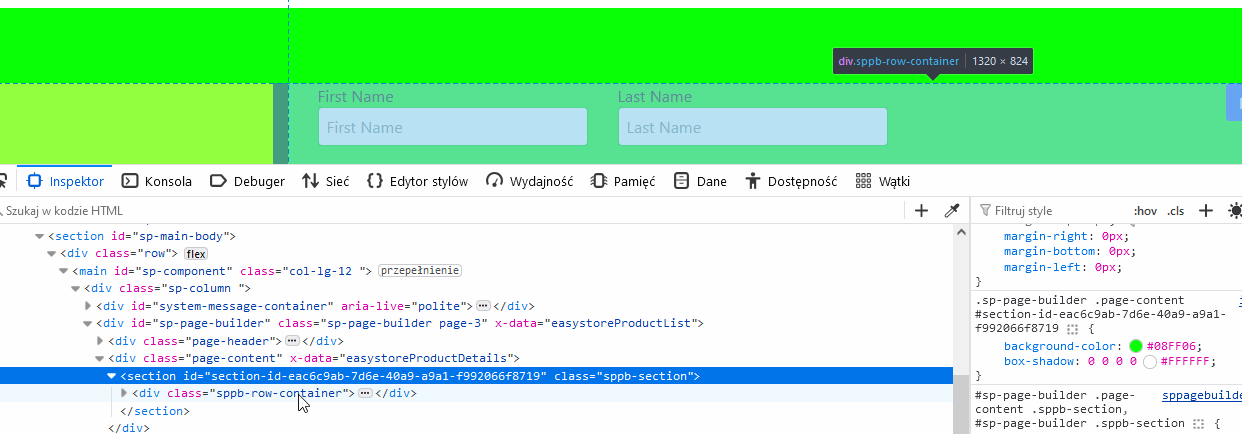
Task: Click in the Filtruj style filter field
Action: point(1050,211)
